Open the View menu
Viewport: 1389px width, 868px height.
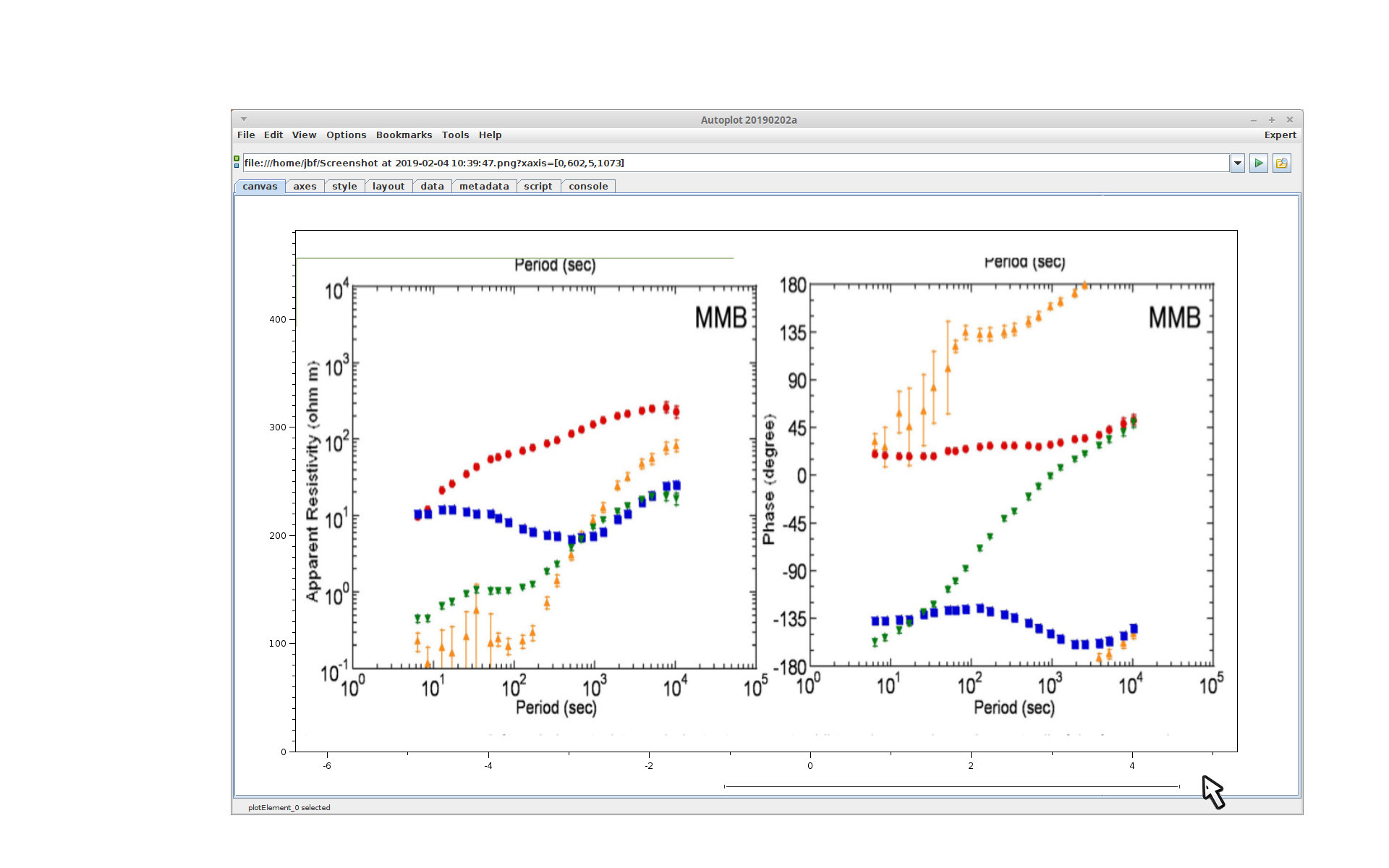[x=304, y=135]
